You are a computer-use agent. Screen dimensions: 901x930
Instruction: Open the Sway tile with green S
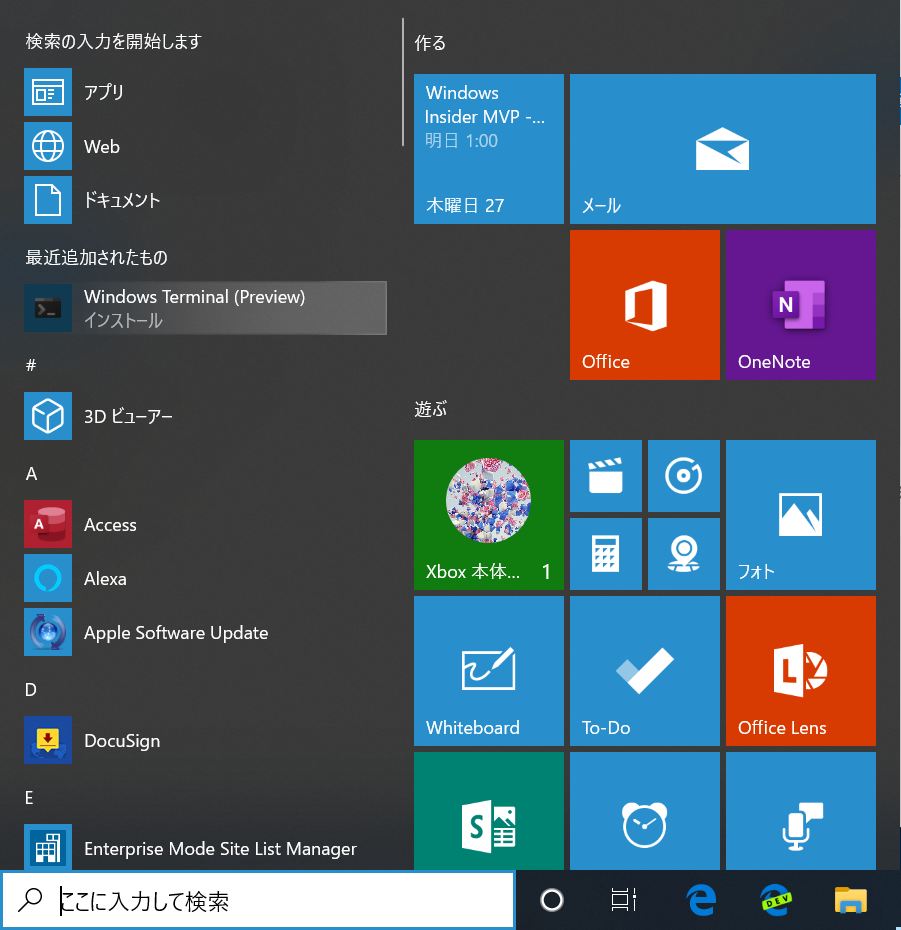tap(489, 811)
